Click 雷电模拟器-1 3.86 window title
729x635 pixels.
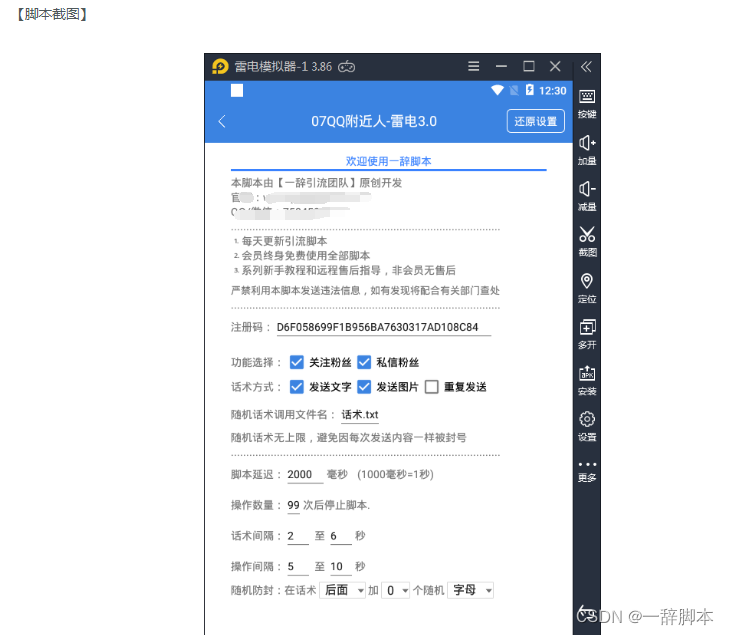click(x=283, y=67)
